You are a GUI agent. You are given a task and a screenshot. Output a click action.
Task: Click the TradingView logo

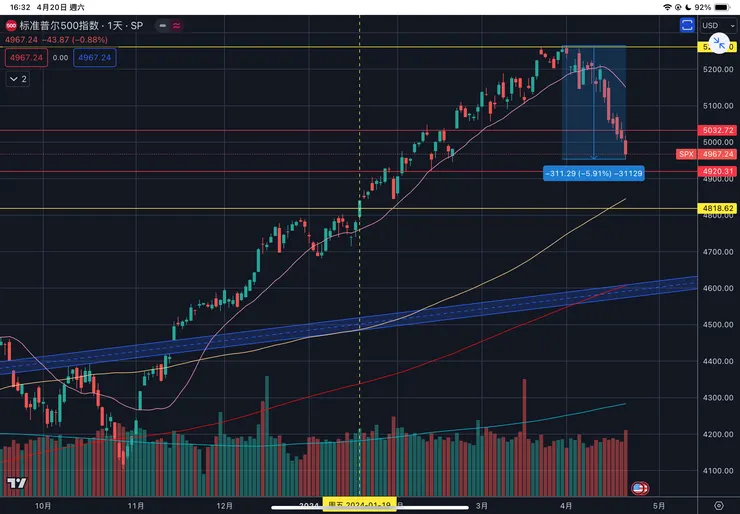(x=15, y=484)
